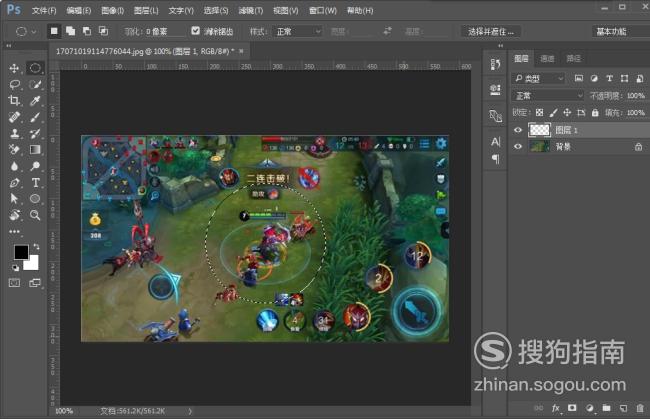The height and width of the screenshot is (419, 650).
Task: Open the 图像(I) menu
Action: click(x=112, y=11)
